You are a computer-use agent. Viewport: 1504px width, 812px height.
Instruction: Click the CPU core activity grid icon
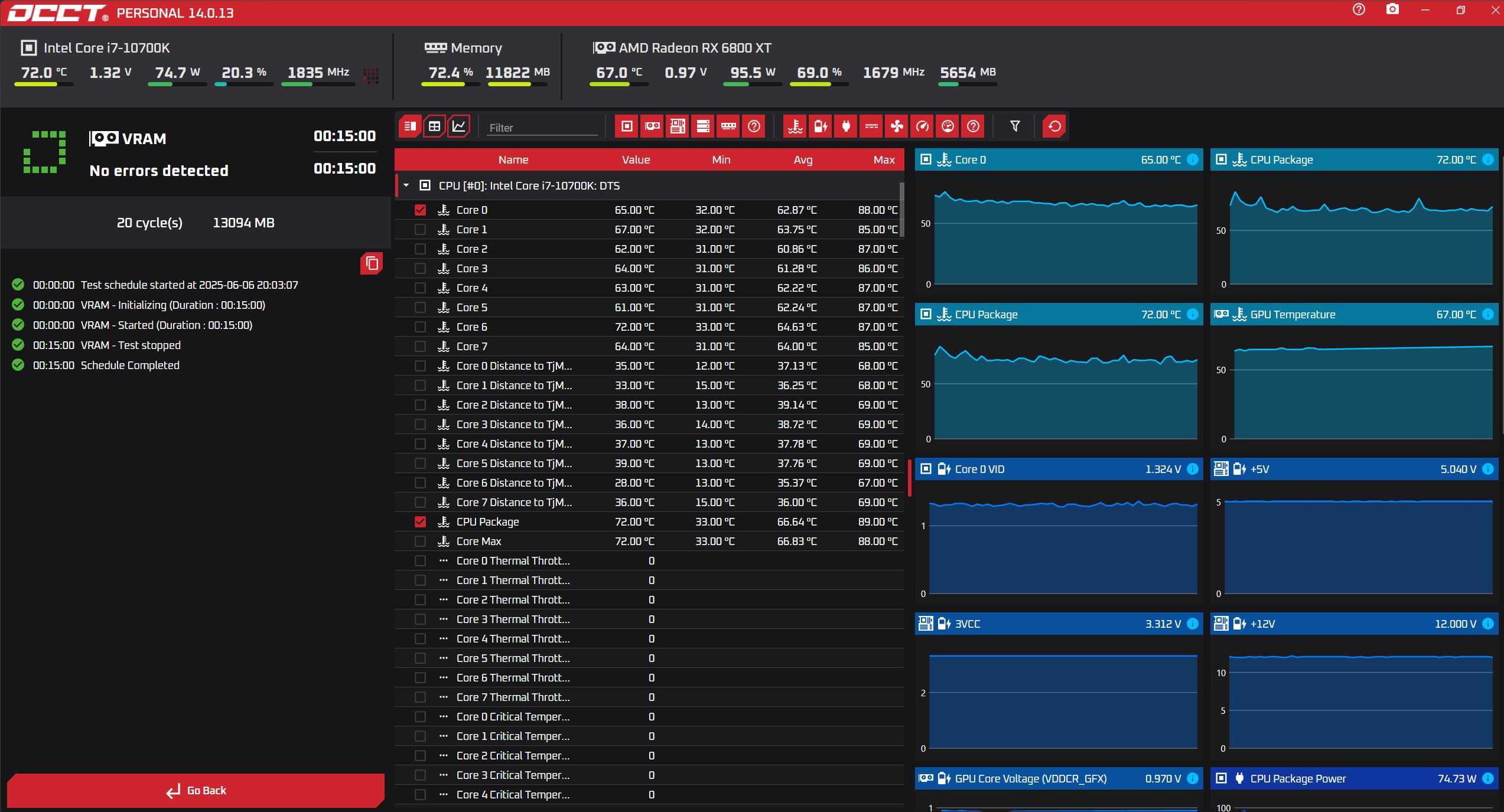(x=371, y=76)
